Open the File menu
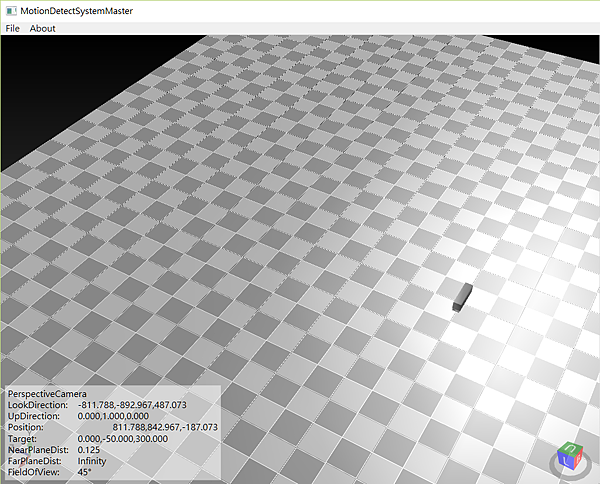600x484 pixels. pyautogui.click(x=12, y=29)
